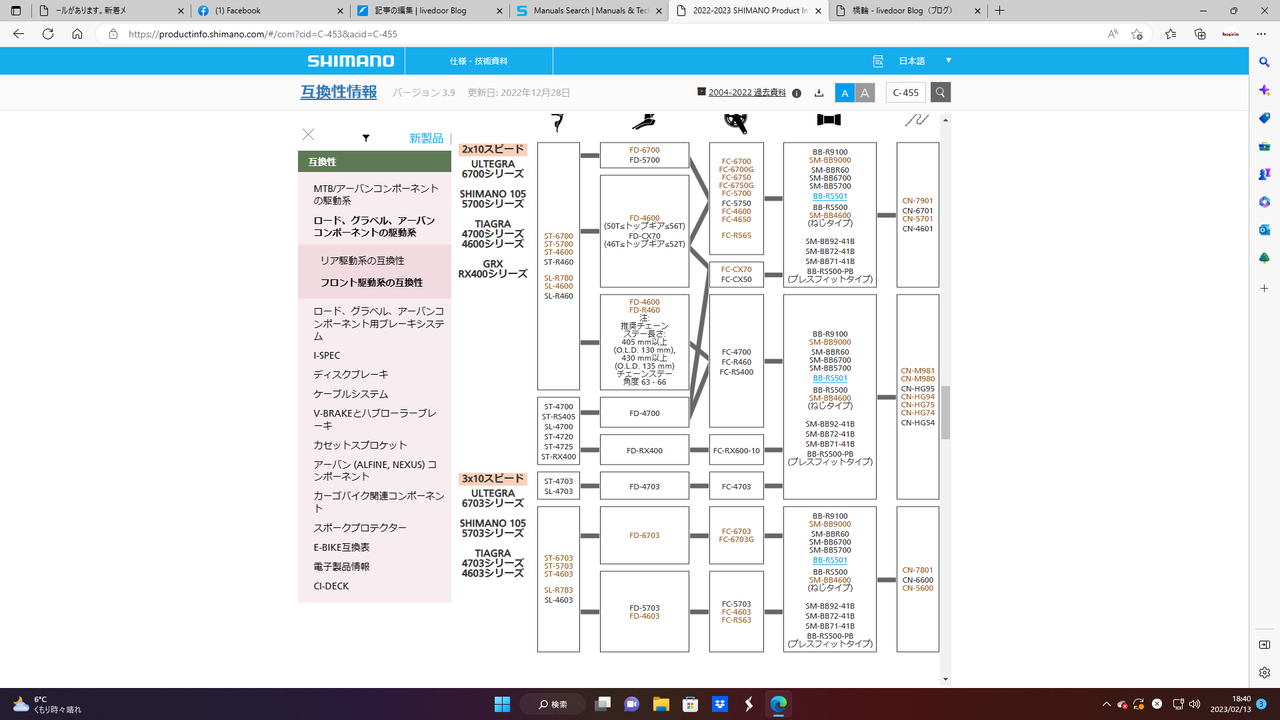Click the FC-RX600-10 cell

tap(736, 450)
